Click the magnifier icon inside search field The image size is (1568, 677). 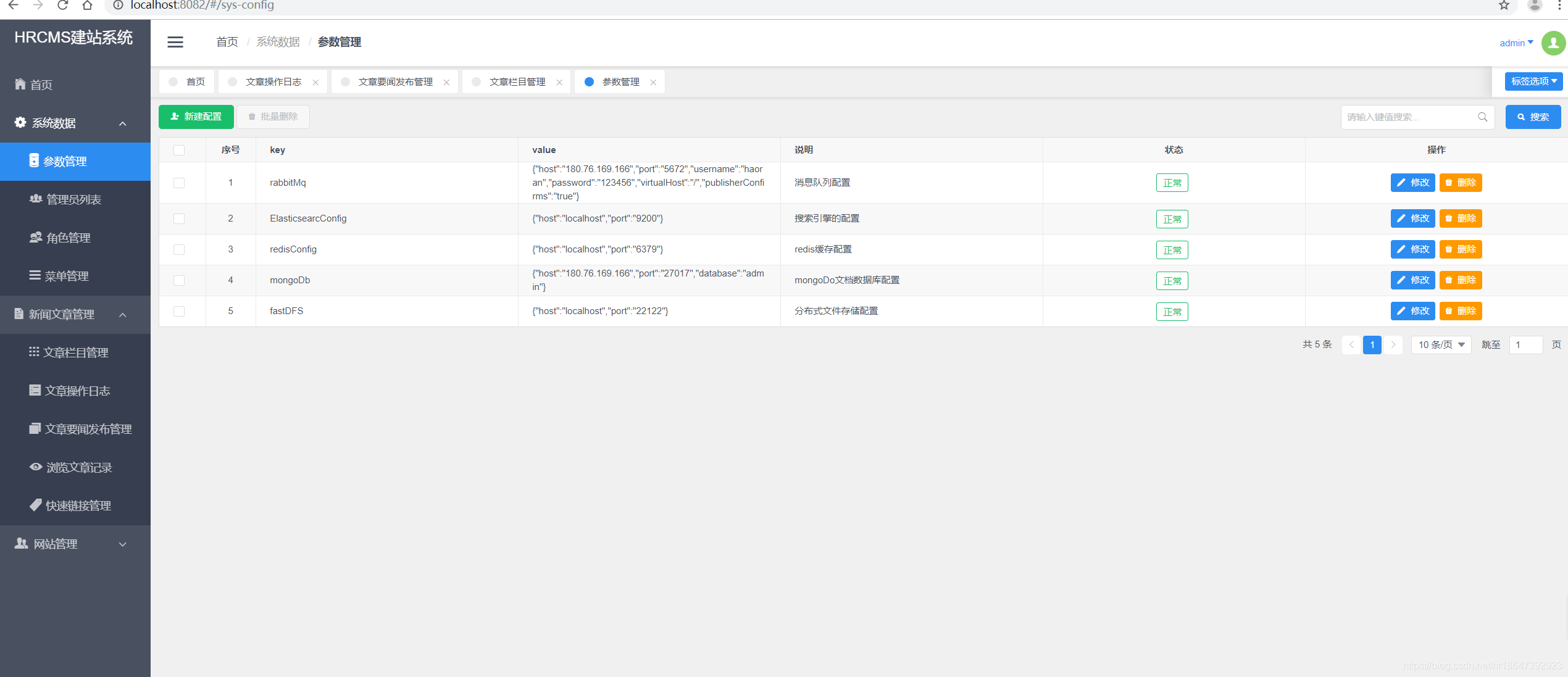(x=1482, y=117)
